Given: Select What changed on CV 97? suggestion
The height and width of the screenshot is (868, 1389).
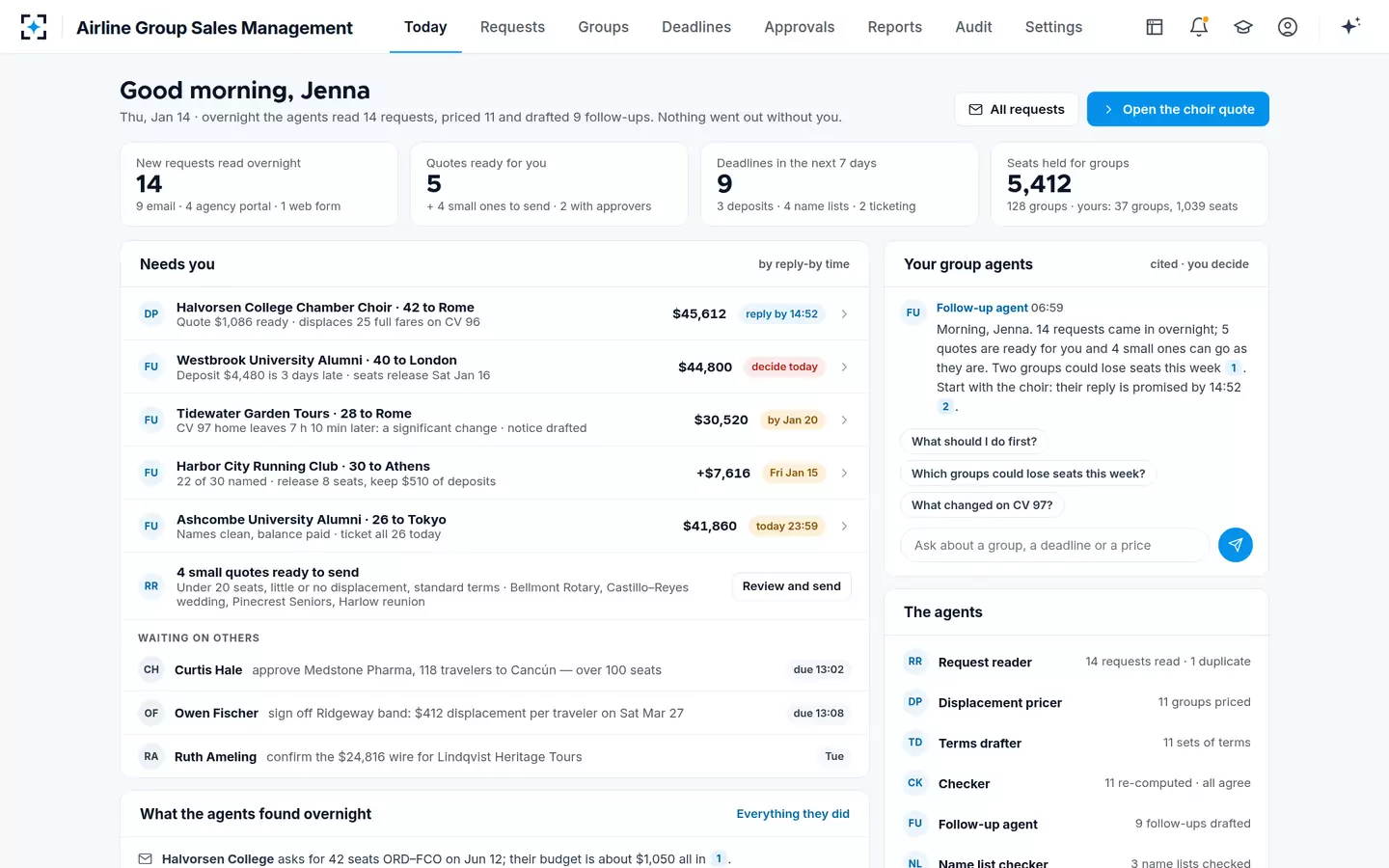Looking at the screenshot, I should point(982,505).
